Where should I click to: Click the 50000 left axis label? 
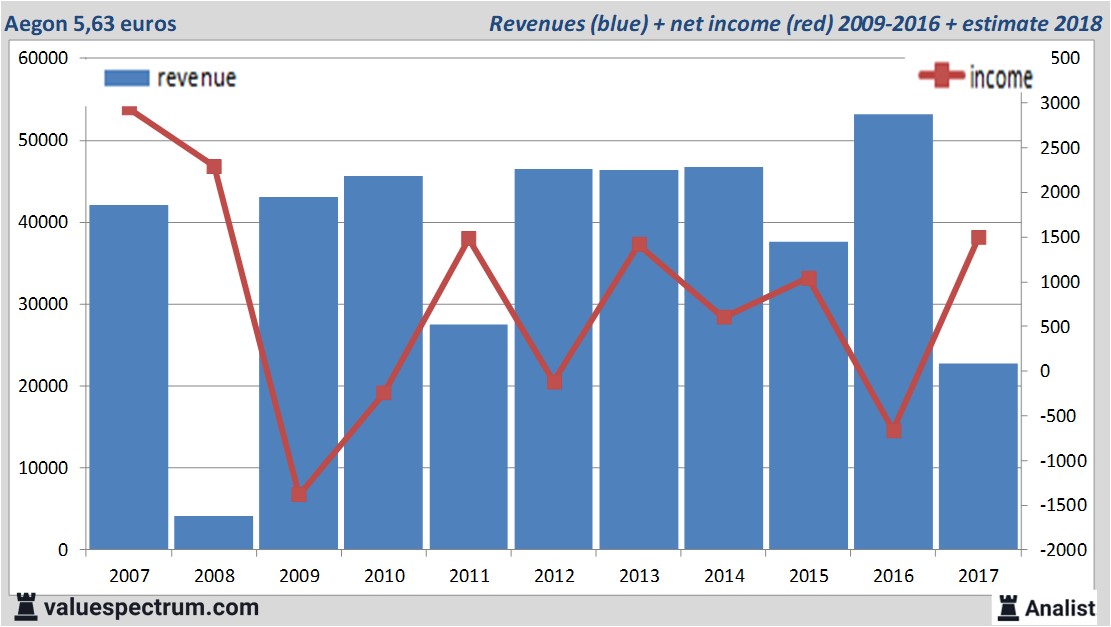(x=43, y=140)
